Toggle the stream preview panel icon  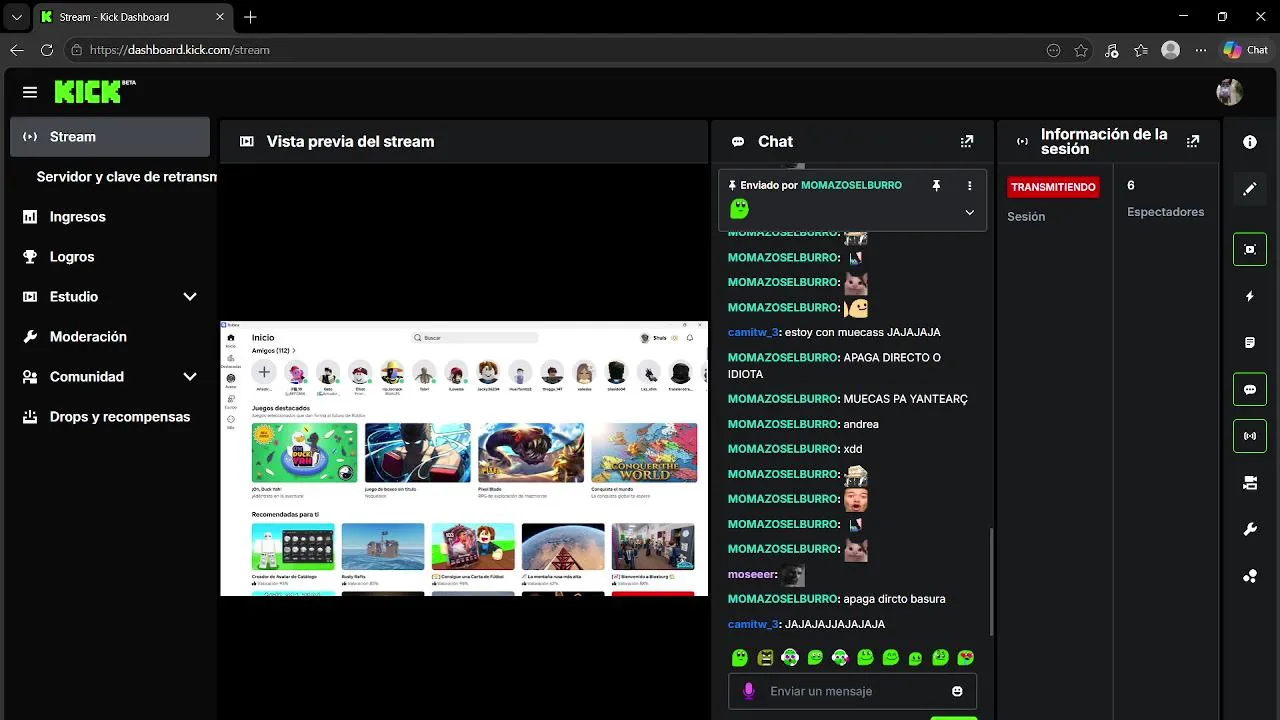coord(1250,249)
